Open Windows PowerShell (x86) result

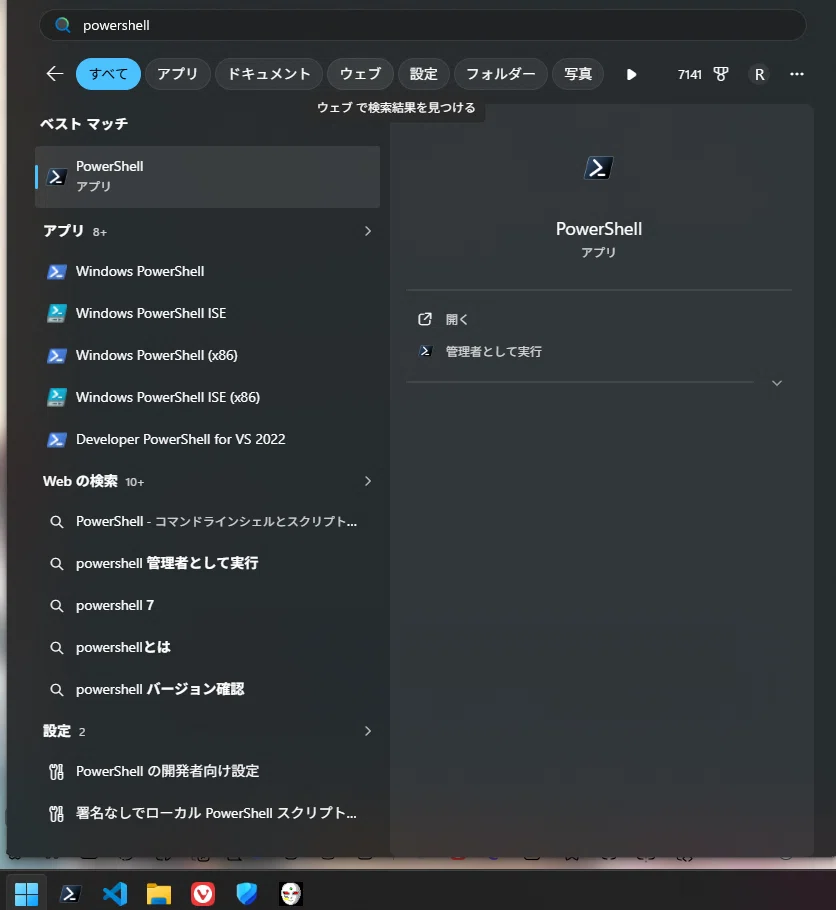pos(207,355)
